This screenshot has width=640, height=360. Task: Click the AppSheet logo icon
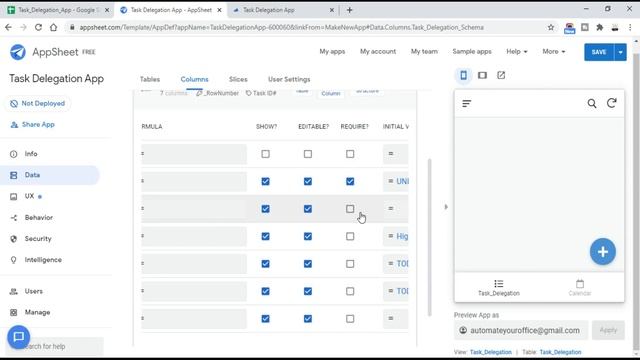(x=18, y=52)
